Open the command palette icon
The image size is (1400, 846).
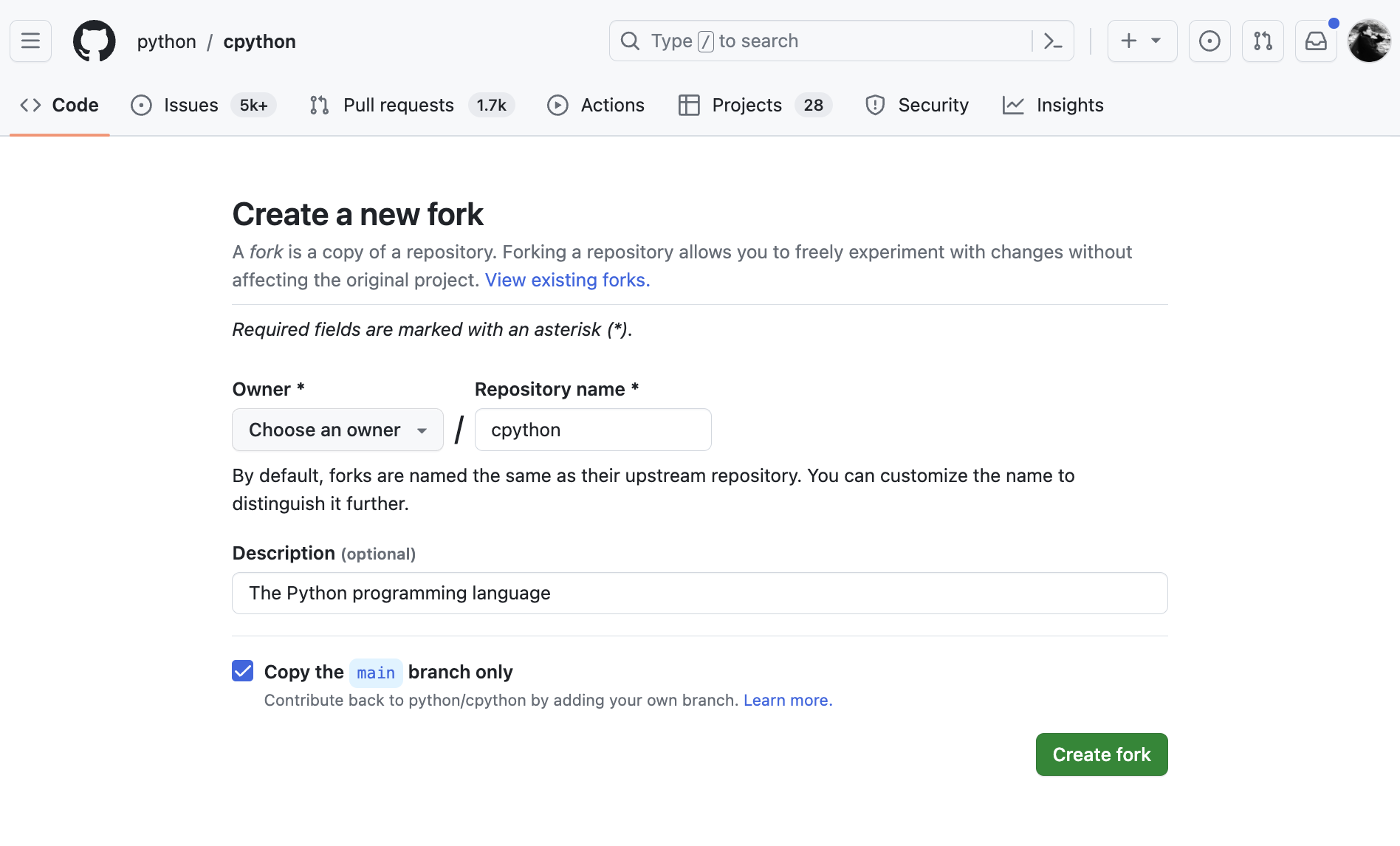click(x=1052, y=41)
